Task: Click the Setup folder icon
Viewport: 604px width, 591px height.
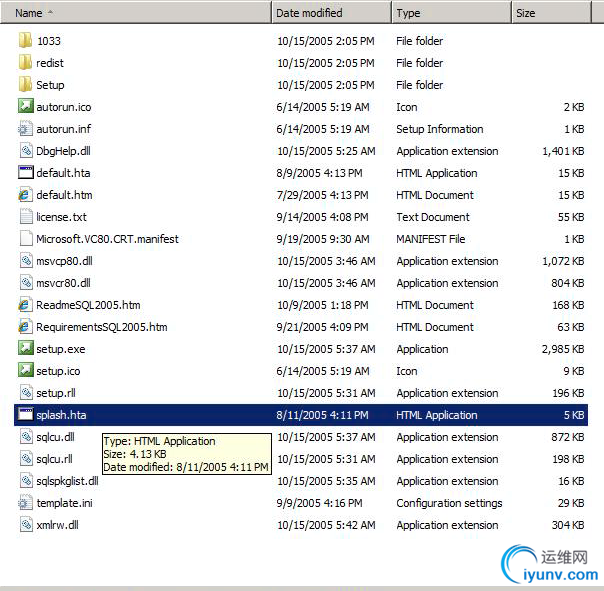Action: pyautogui.click(x=25, y=84)
